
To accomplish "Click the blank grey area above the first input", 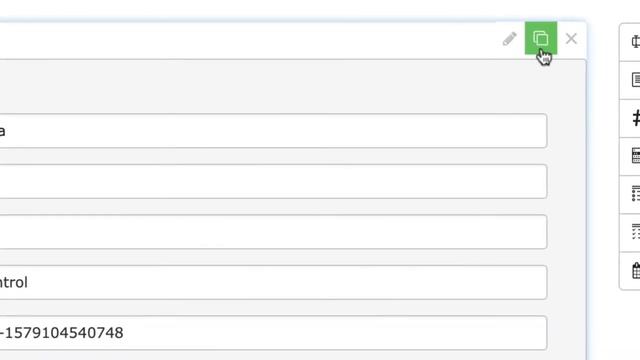I will [273, 87].
